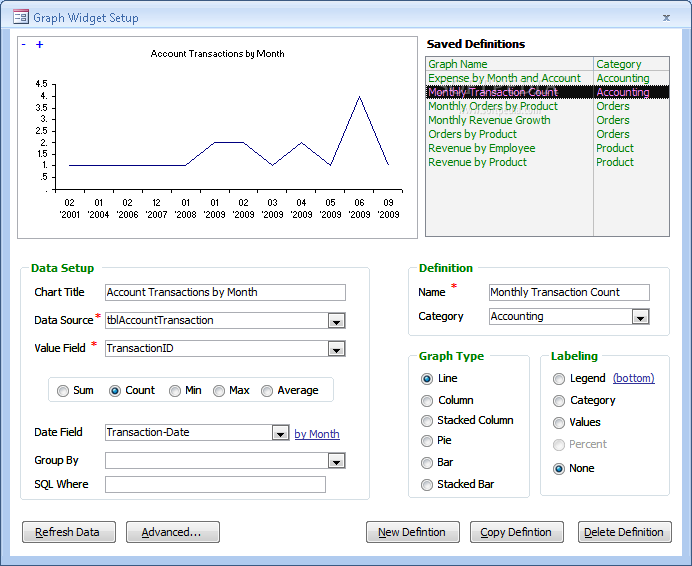Click Product category of Revenue by Employee
This screenshot has height=566, width=692.
point(615,148)
